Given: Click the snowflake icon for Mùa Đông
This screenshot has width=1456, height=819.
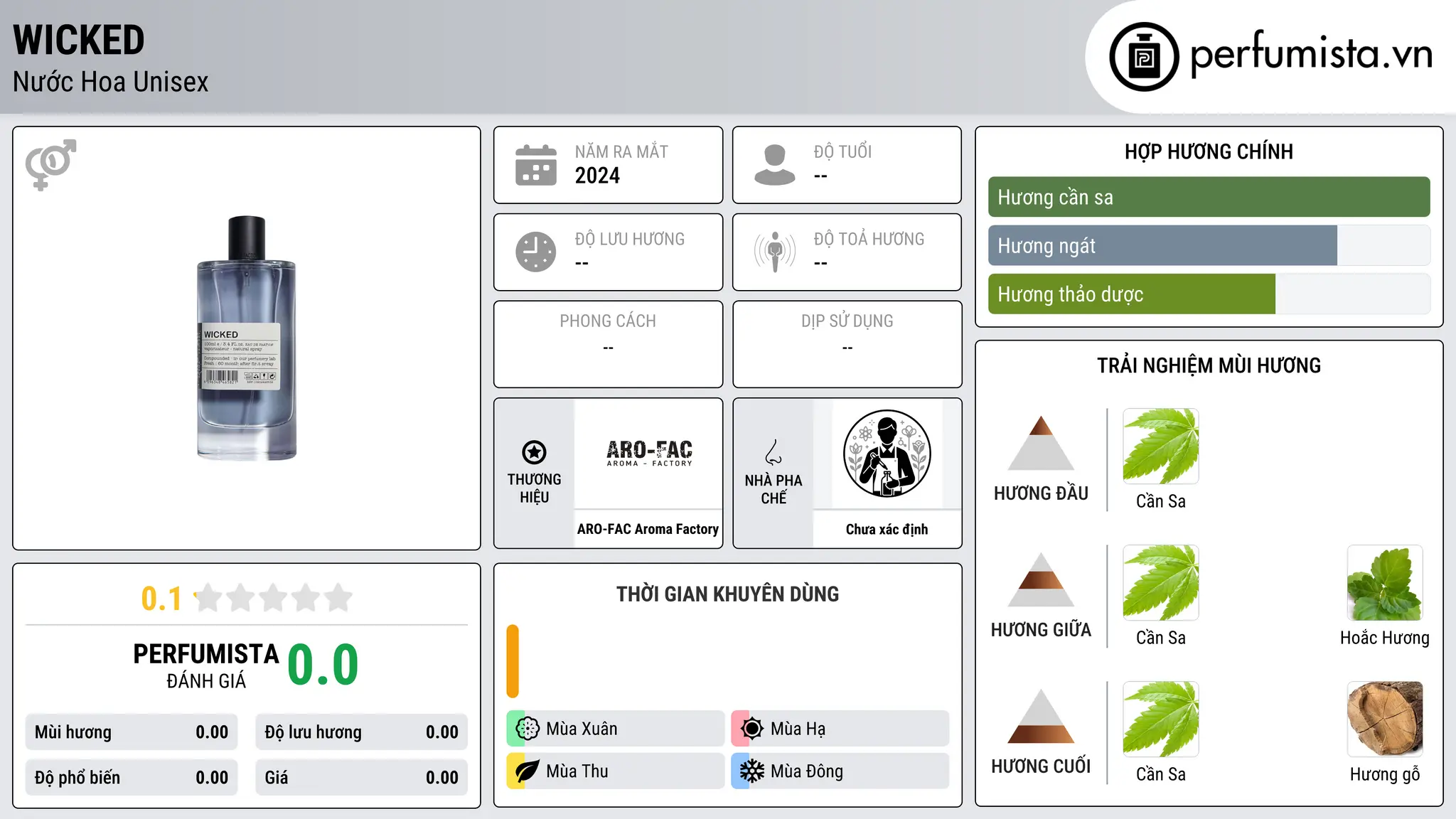Looking at the screenshot, I should 751,771.
